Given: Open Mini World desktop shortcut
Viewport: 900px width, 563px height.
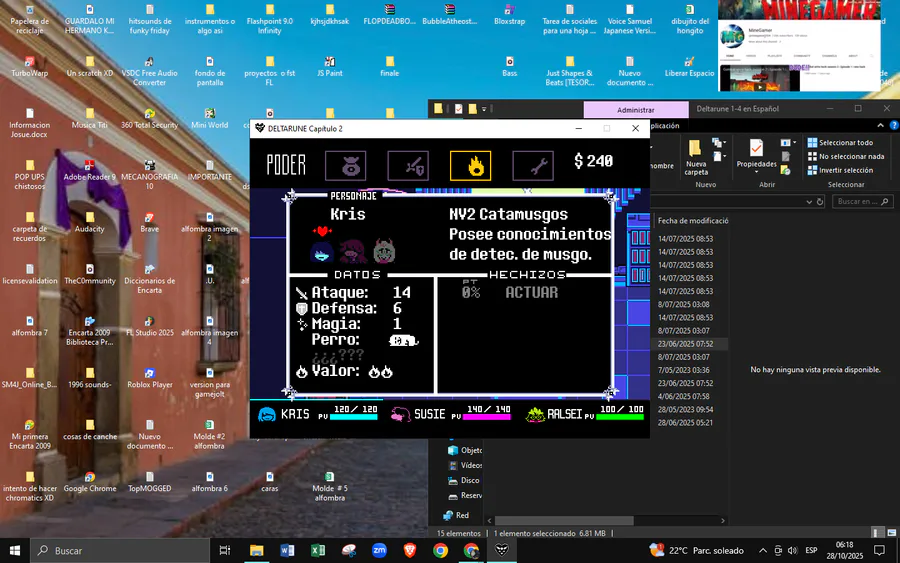Looking at the screenshot, I should [210, 118].
